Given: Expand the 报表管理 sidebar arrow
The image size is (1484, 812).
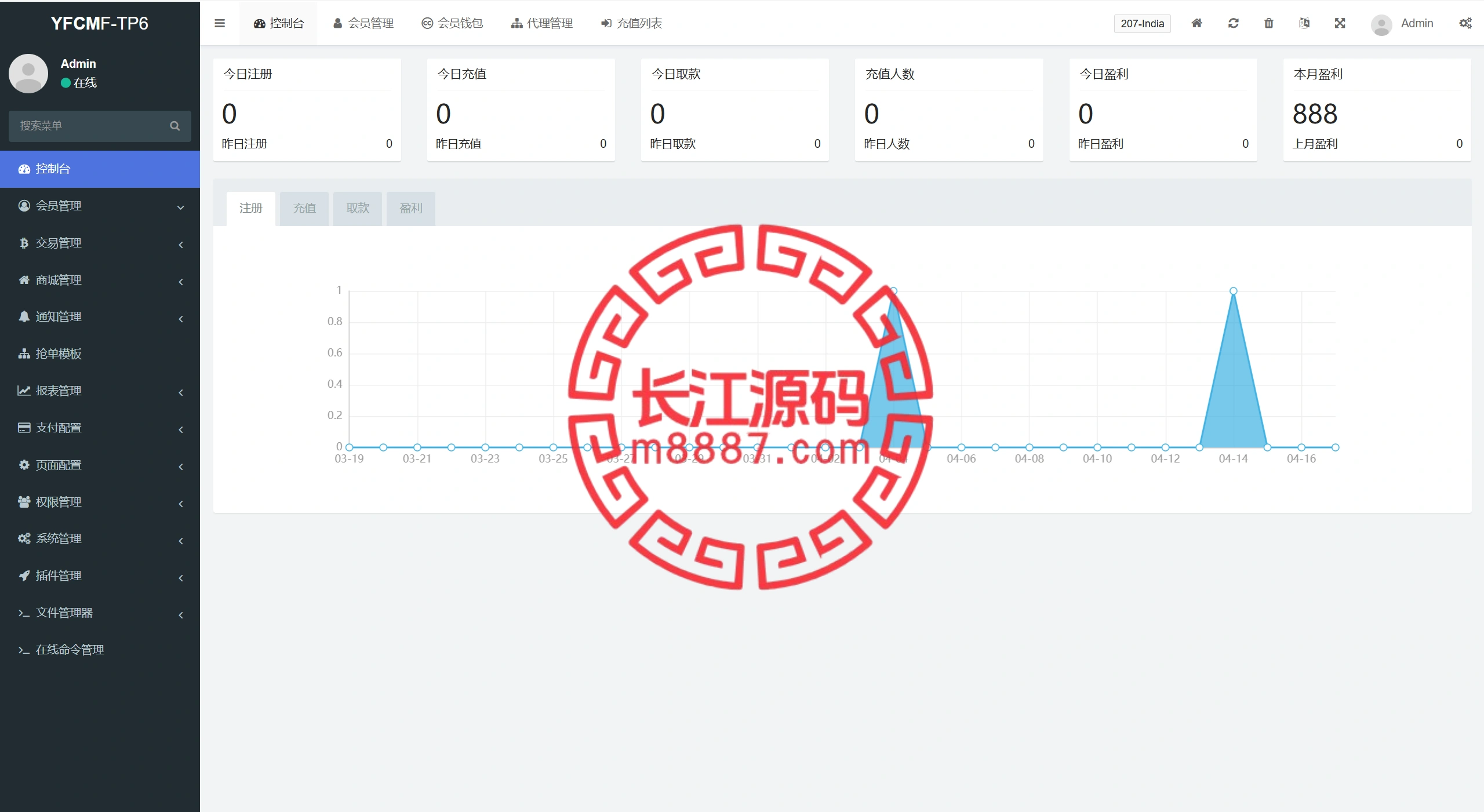Looking at the screenshot, I should pos(181,392).
